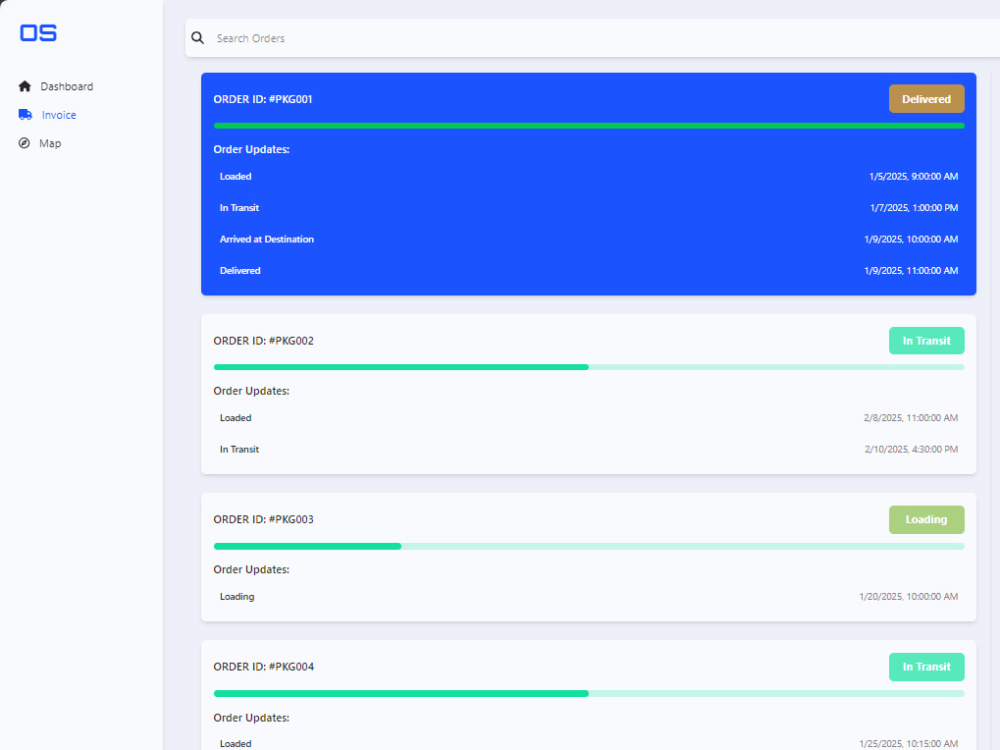The width and height of the screenshot is (1000, 750).
Task: Select ORDER ID: #PKG002 heading
Action: pos(263,341)
